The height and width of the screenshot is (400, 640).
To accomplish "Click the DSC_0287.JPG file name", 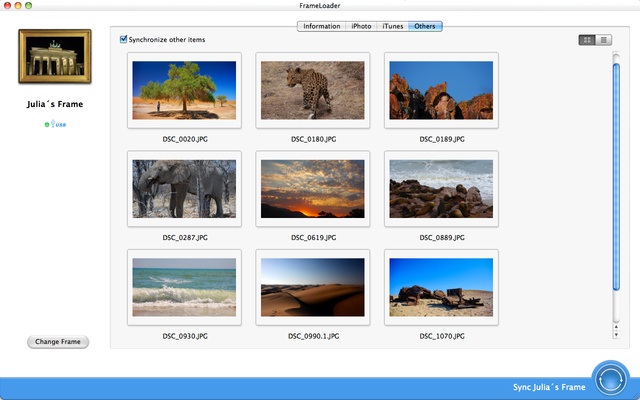I will (185, 238).
